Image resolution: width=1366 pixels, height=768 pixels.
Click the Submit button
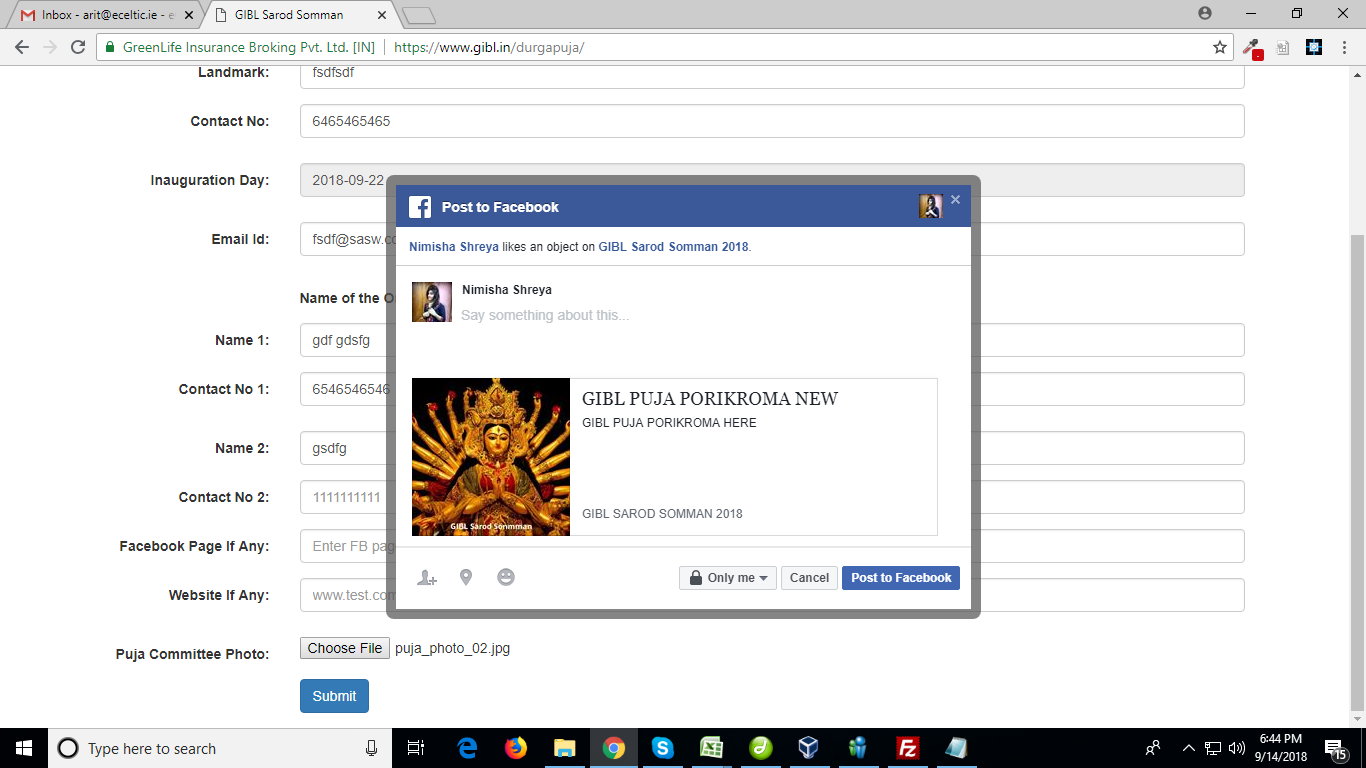(x=334, y=696)
